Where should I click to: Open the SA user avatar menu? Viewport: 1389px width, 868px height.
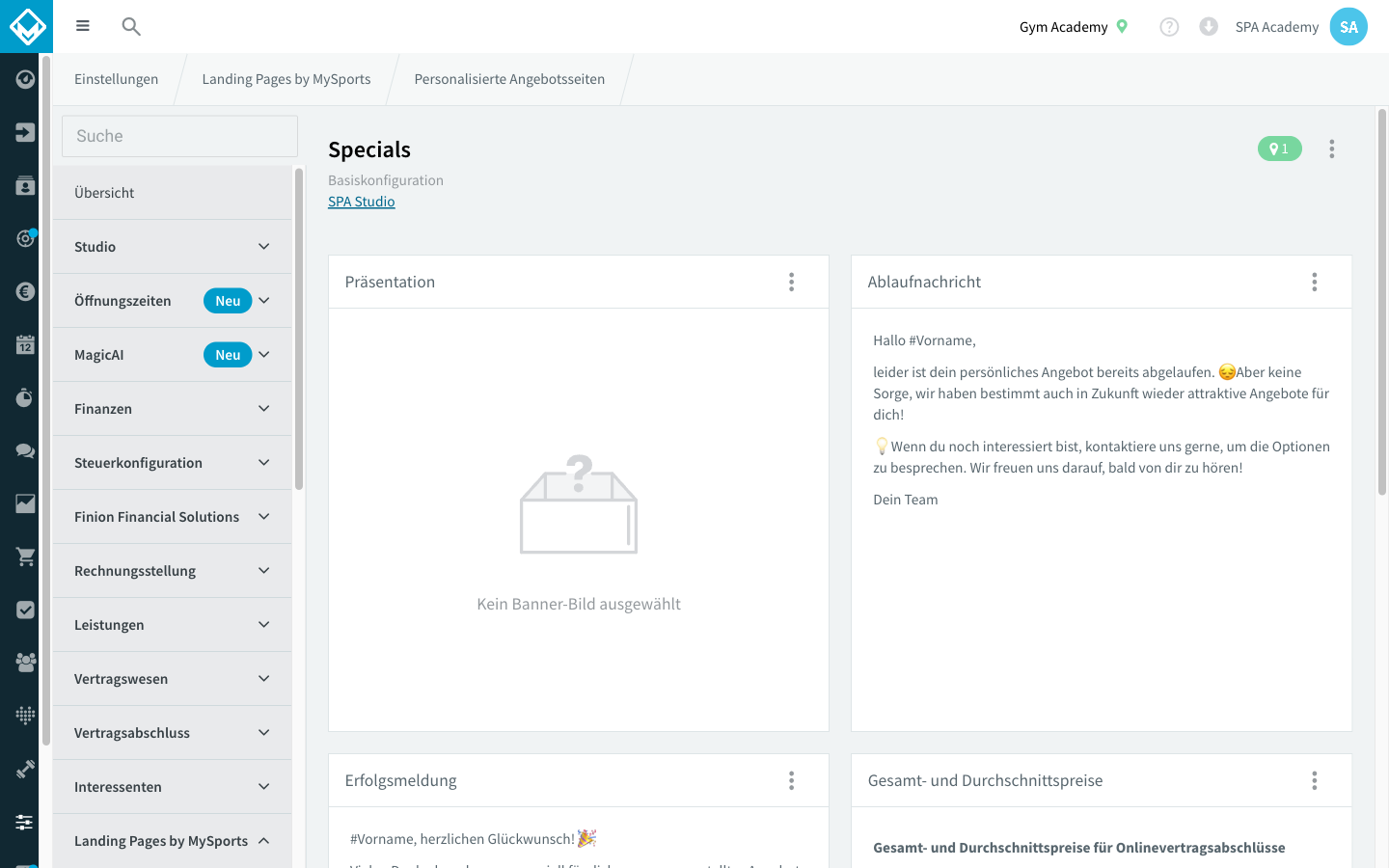click(1348, 27)
